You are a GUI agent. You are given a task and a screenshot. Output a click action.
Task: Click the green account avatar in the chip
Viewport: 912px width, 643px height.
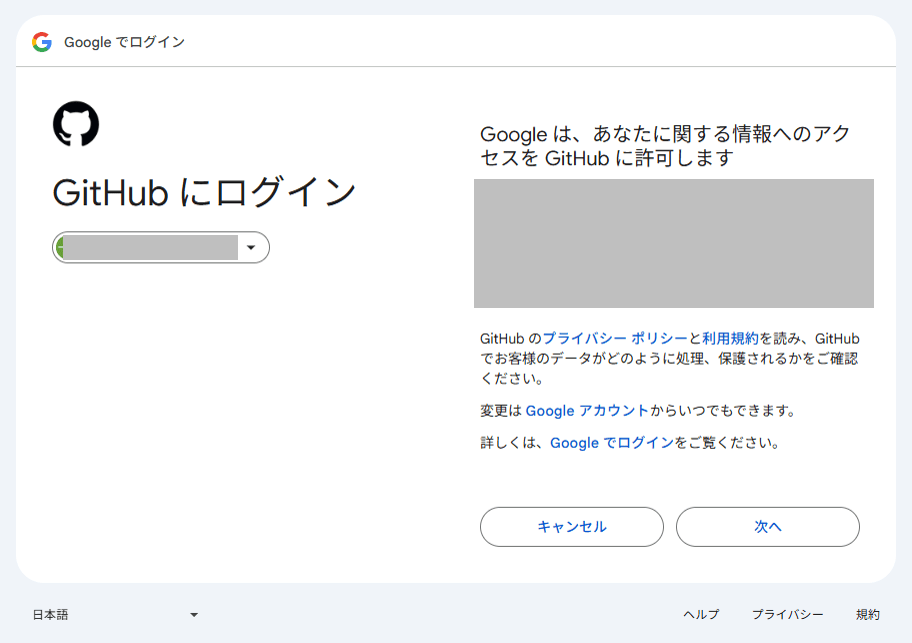point(60,248)
